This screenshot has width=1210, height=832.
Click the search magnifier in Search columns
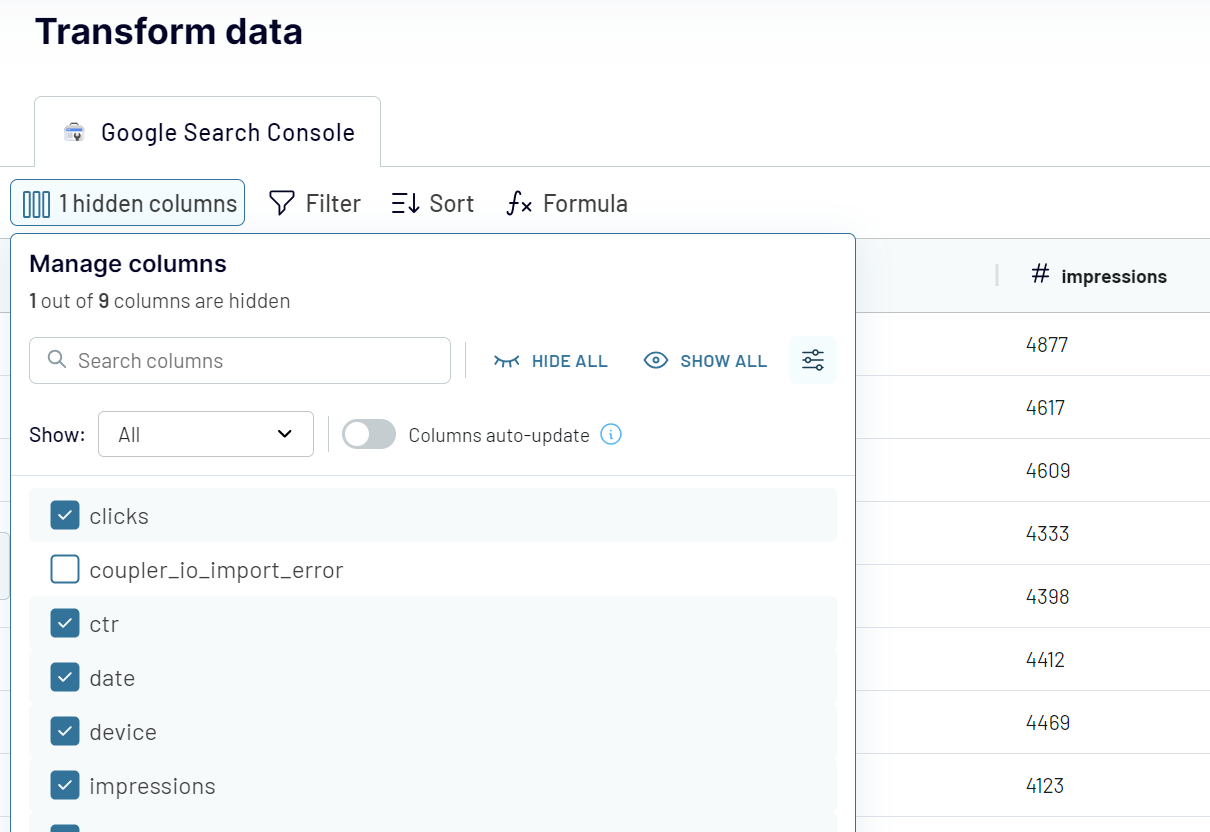coord(57,359)
